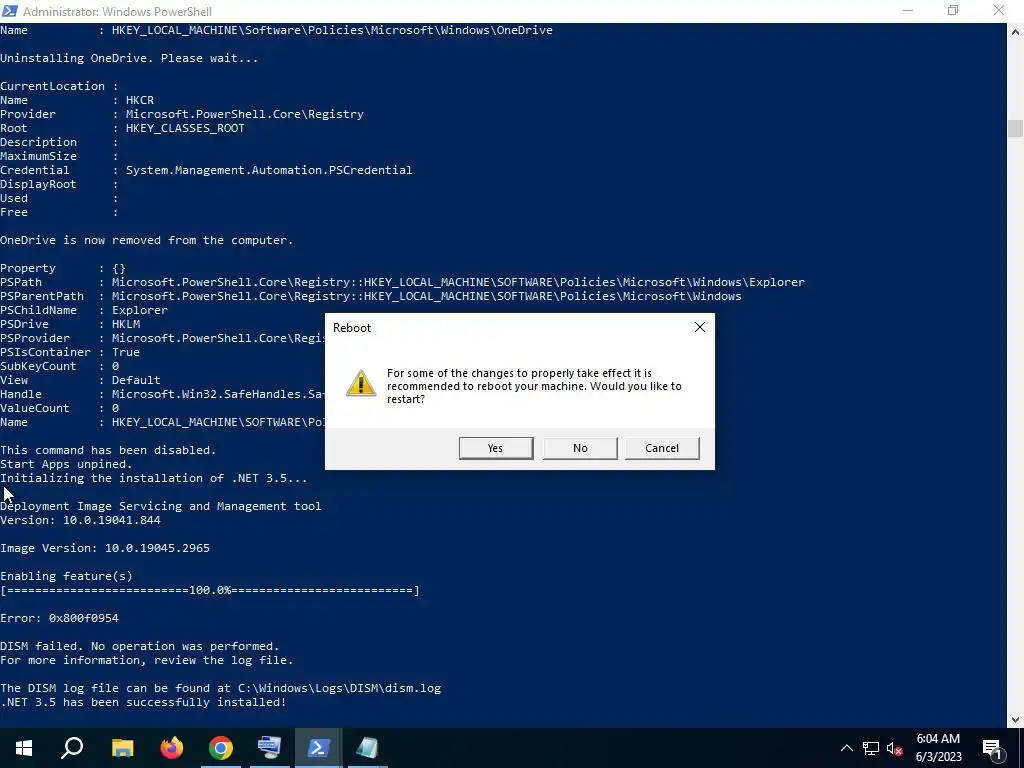Click 'This command has been disabled.' line
Image resolution: width=1024 pixels, height=768 pixels.
click(x=108, y=450)
